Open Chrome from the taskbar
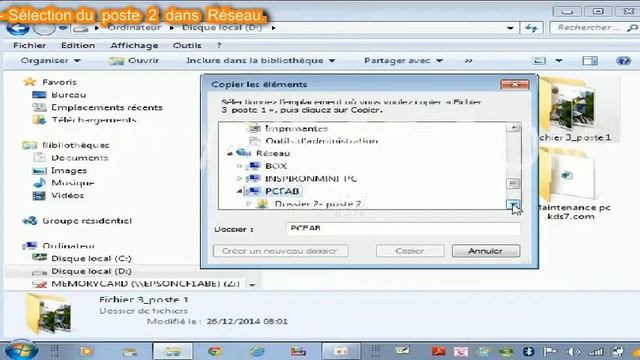Image resolution: width=640 pixels, height=360 pixels. [x=215, y=351]
